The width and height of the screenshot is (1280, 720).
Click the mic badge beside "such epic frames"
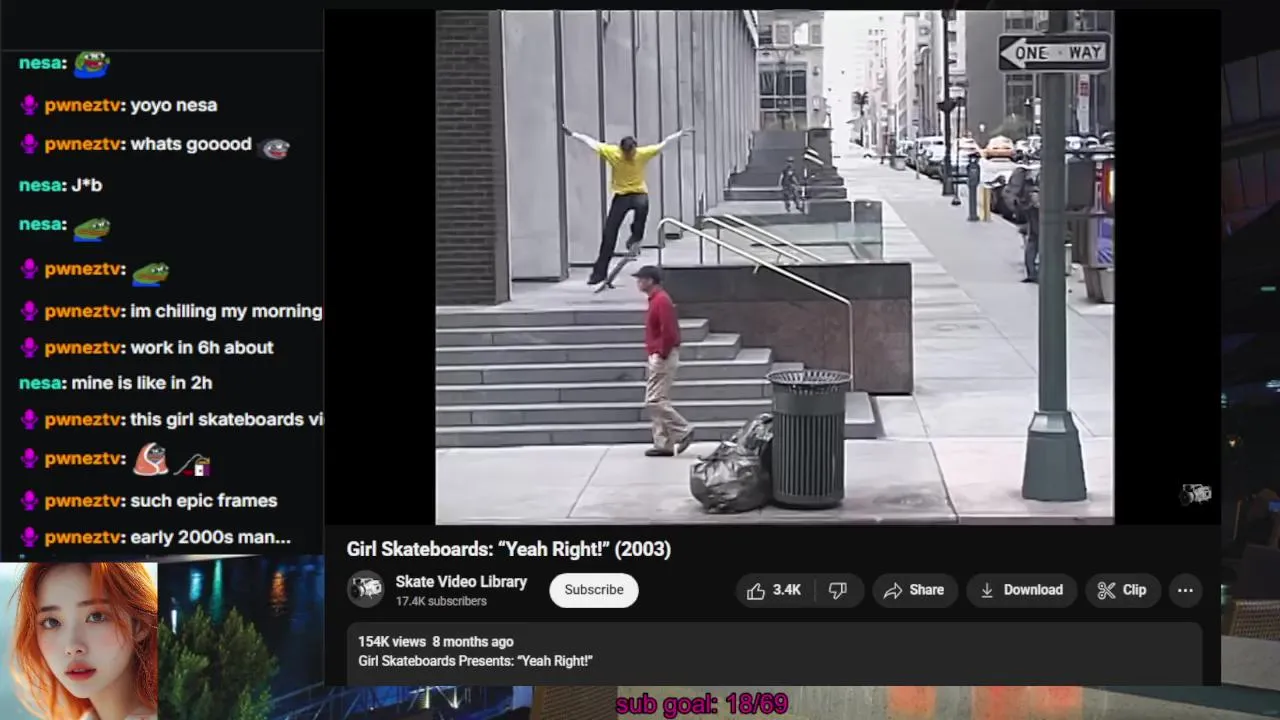(x=30, y=500)
